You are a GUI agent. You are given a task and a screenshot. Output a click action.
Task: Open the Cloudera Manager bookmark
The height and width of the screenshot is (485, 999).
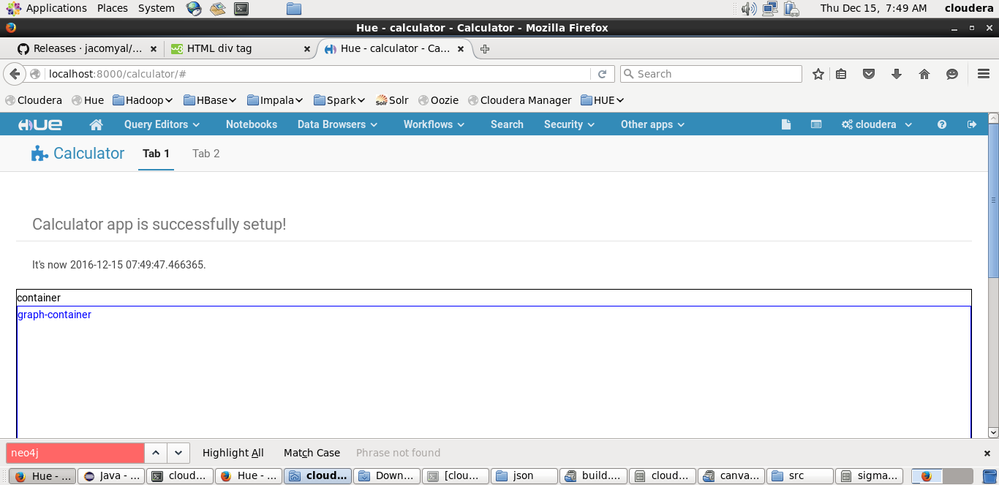click(x=520, y=100)
